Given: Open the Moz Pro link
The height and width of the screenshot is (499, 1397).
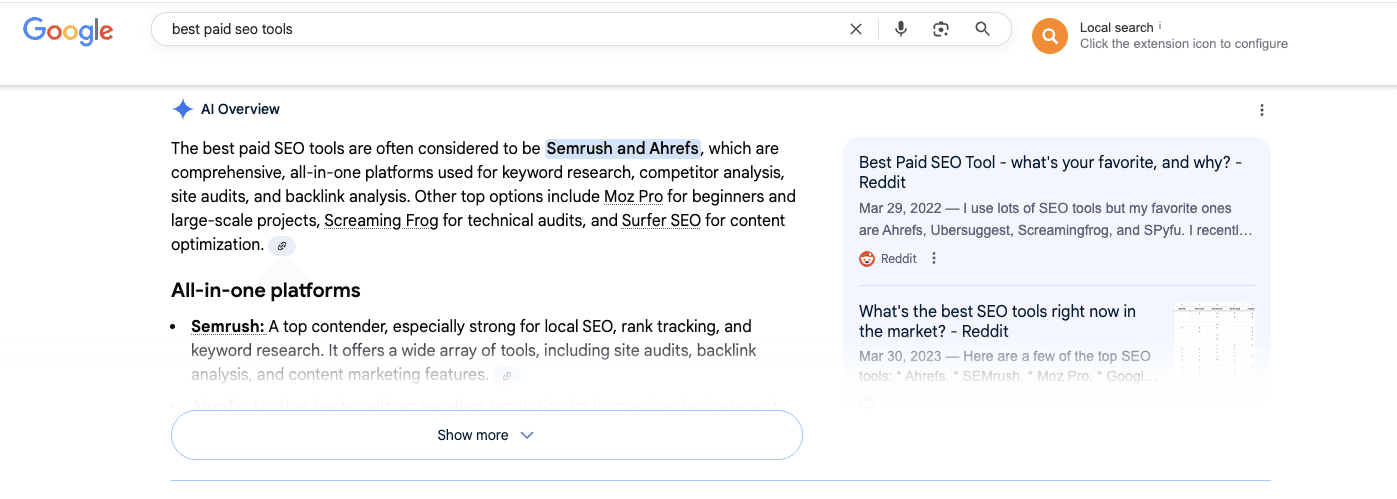Looking at the screenshot, I should tap(633, 196).
